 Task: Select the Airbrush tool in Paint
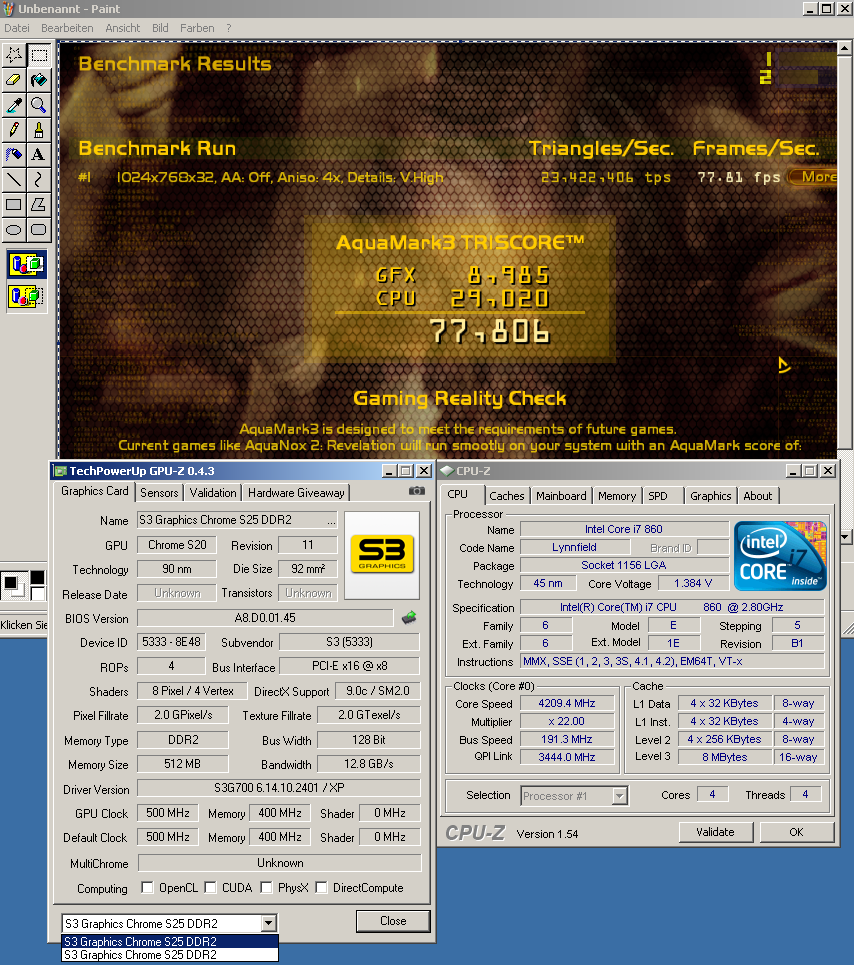[x=14, y=154]
